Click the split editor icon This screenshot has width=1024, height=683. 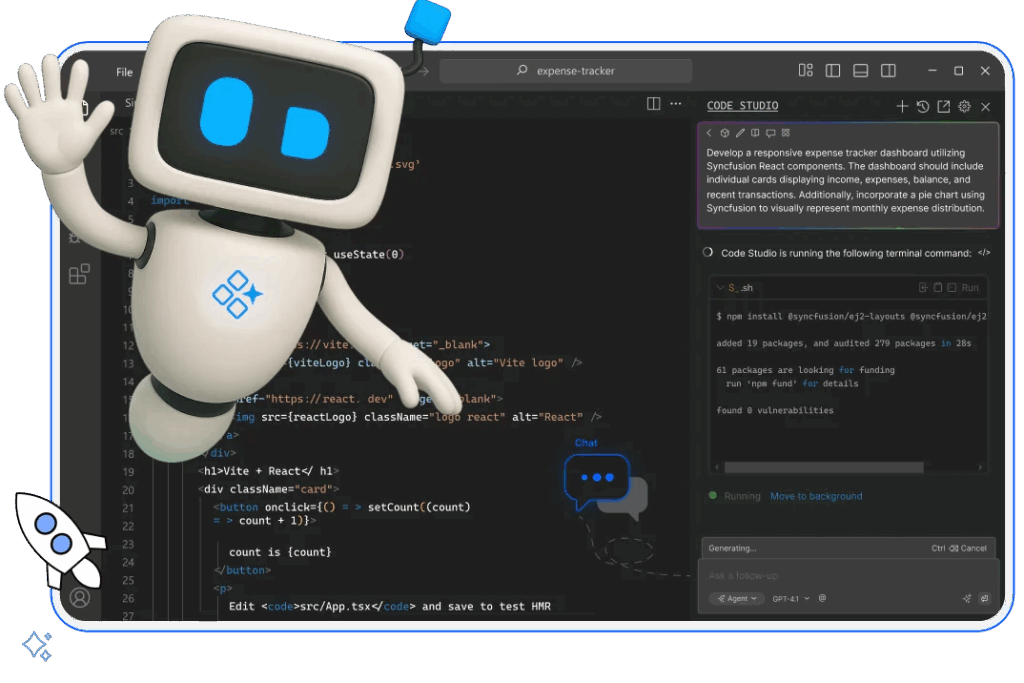tap(653, 104)
